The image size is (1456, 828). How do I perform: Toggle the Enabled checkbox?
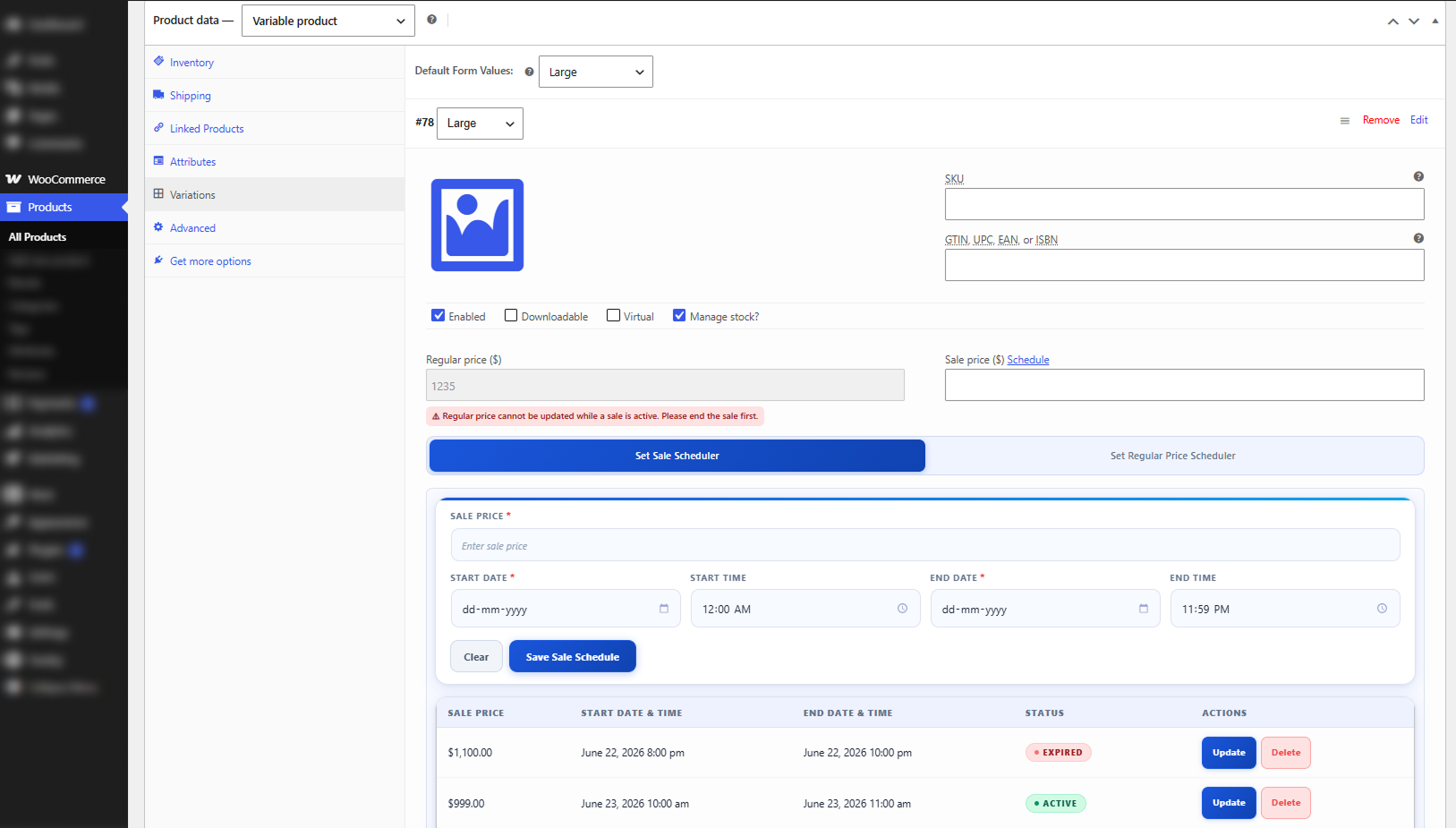point(439,315)
